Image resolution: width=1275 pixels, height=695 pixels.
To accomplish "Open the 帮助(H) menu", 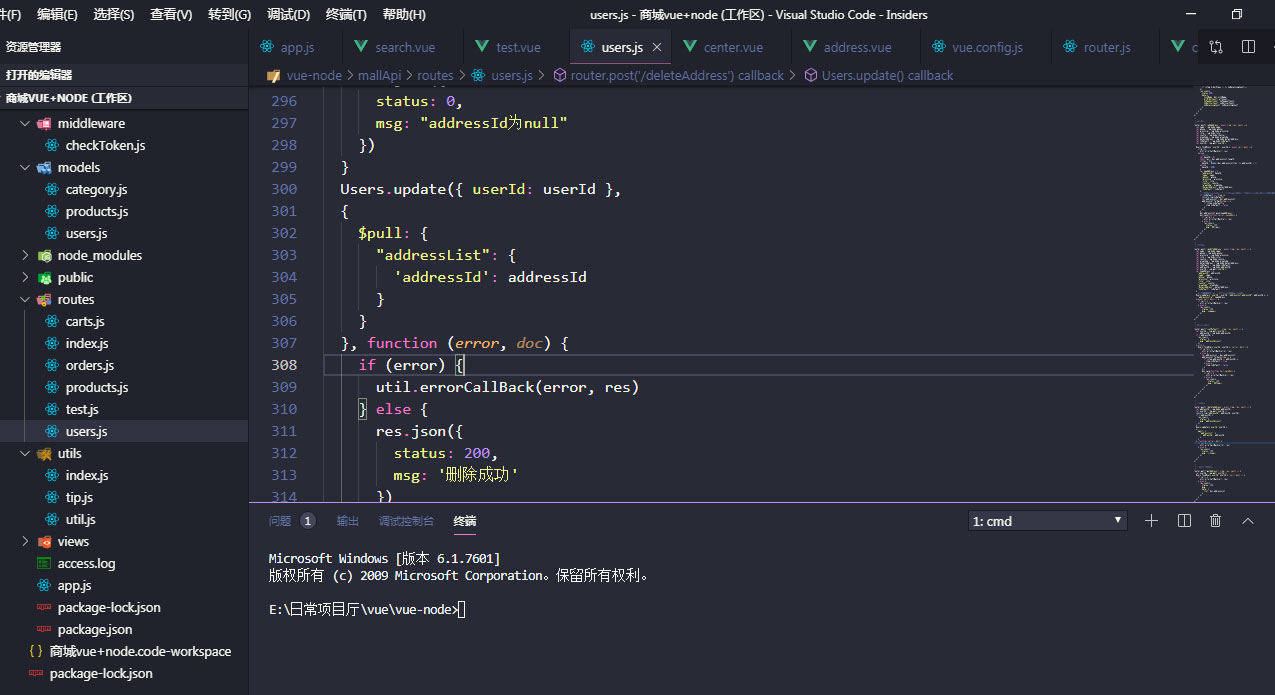I will point(404,14).
